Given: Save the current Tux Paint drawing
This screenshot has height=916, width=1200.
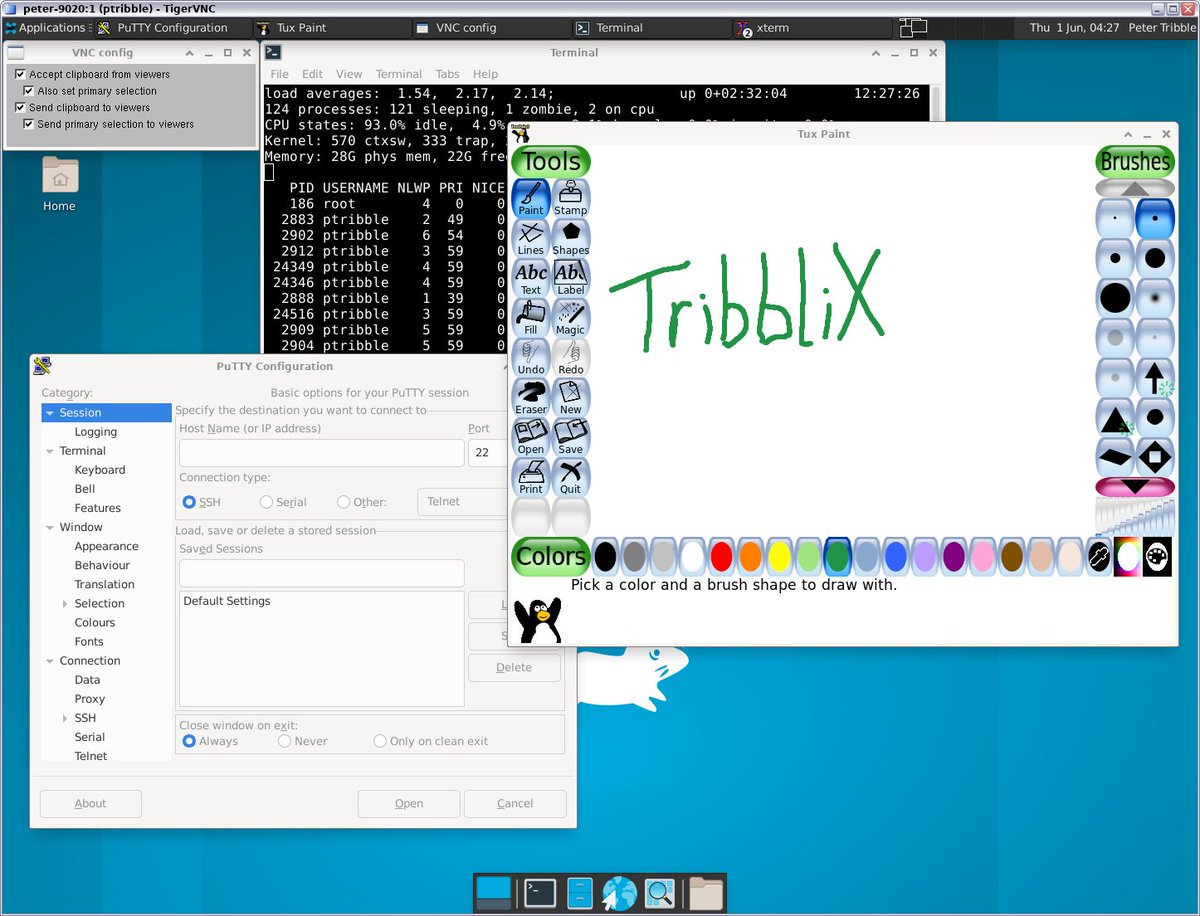Looking at the screenshot, I should [x=571, y=437].
